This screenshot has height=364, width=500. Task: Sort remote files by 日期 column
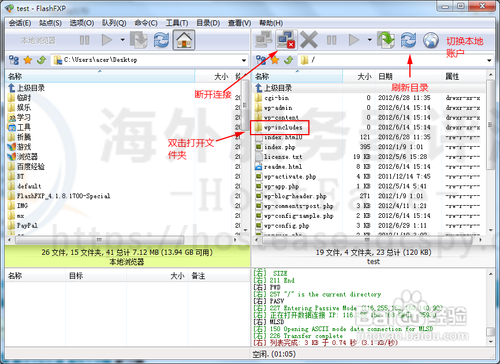click(x=409, y=76)
